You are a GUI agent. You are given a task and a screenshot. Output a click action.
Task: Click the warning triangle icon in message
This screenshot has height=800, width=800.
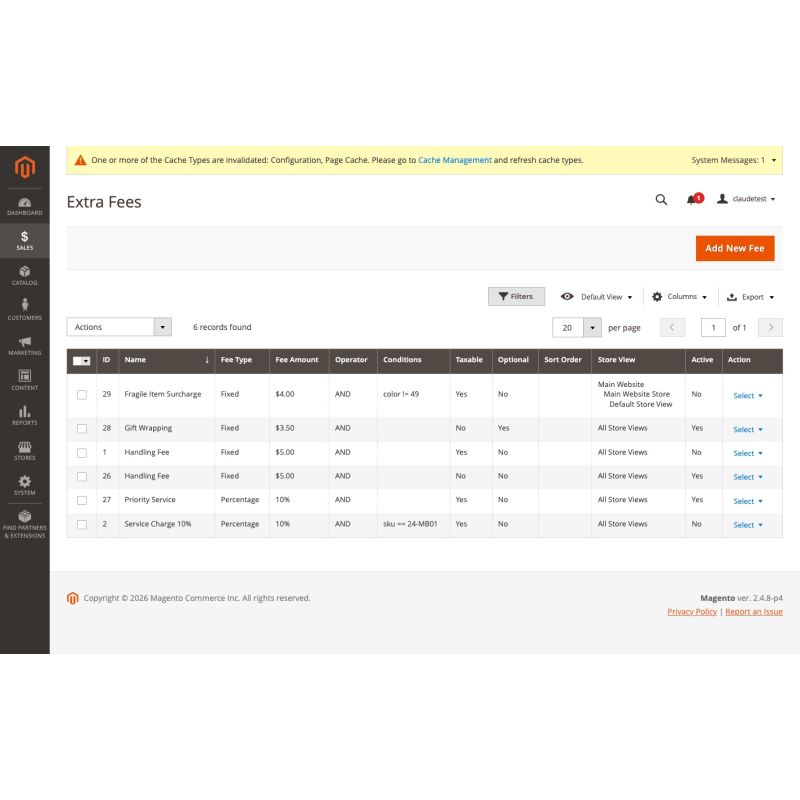click(81, 160)
